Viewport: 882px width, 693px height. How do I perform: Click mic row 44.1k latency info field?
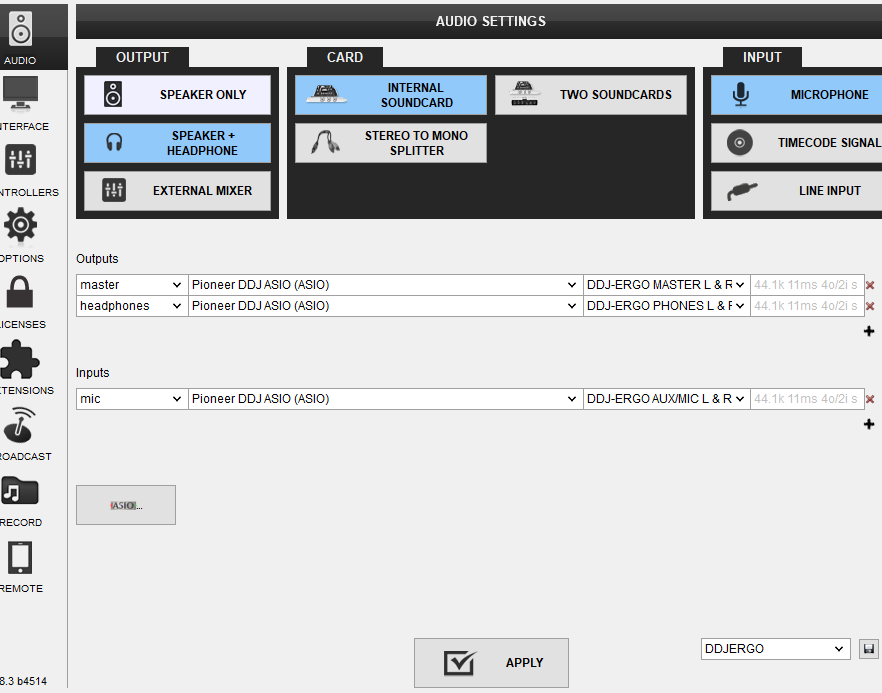[807, 399]
